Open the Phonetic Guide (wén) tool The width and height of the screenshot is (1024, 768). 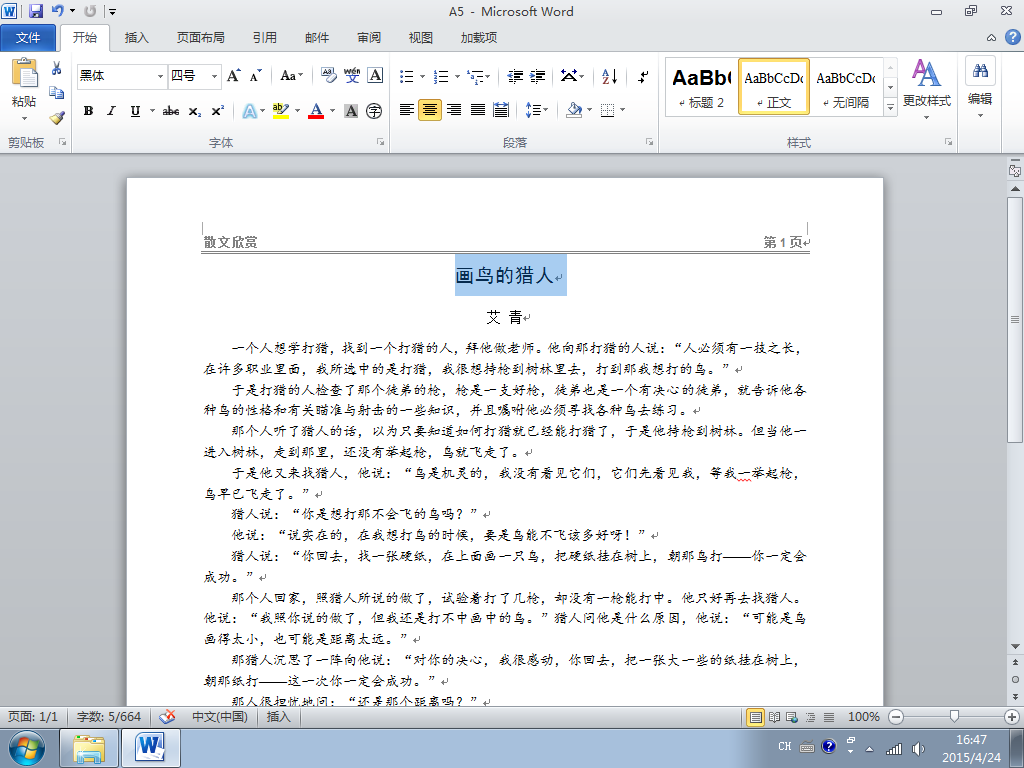(352, 76)
